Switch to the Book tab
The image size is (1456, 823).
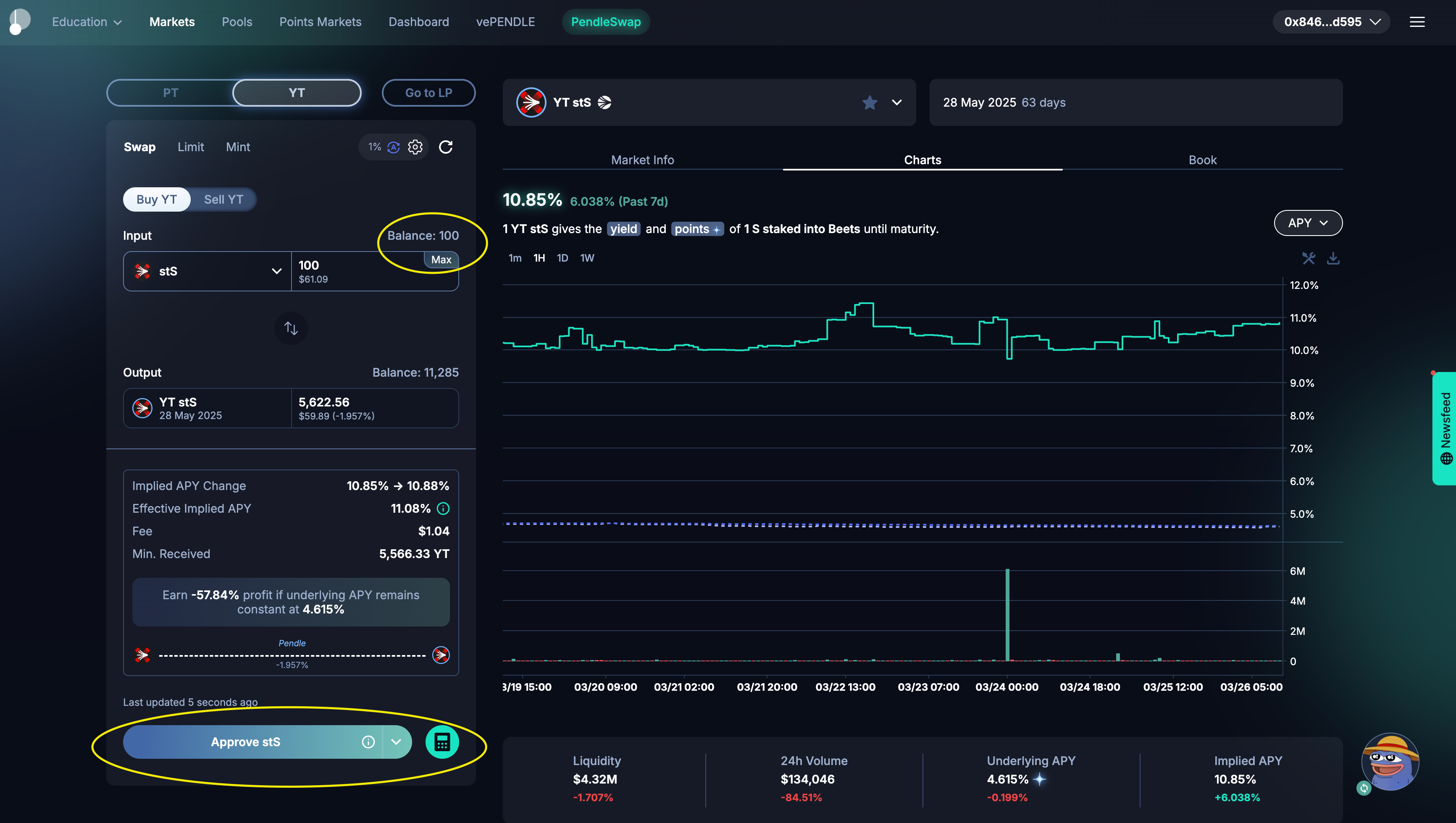(x=1202, y=160)
